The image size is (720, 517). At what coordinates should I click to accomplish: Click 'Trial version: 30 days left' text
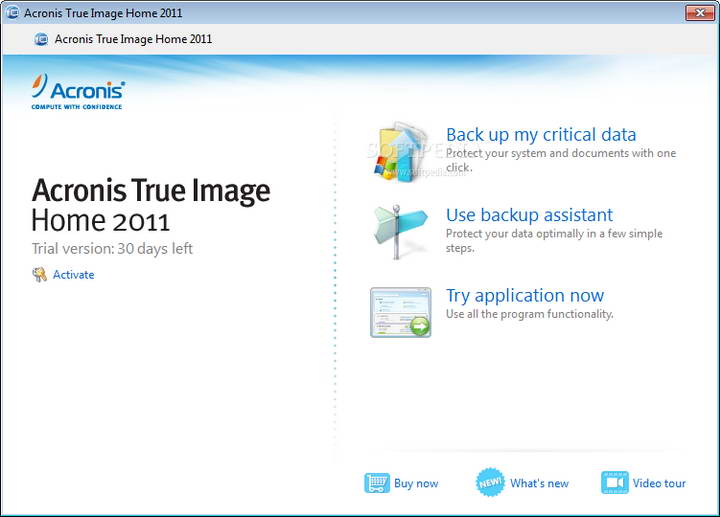(x=112, y=249)
